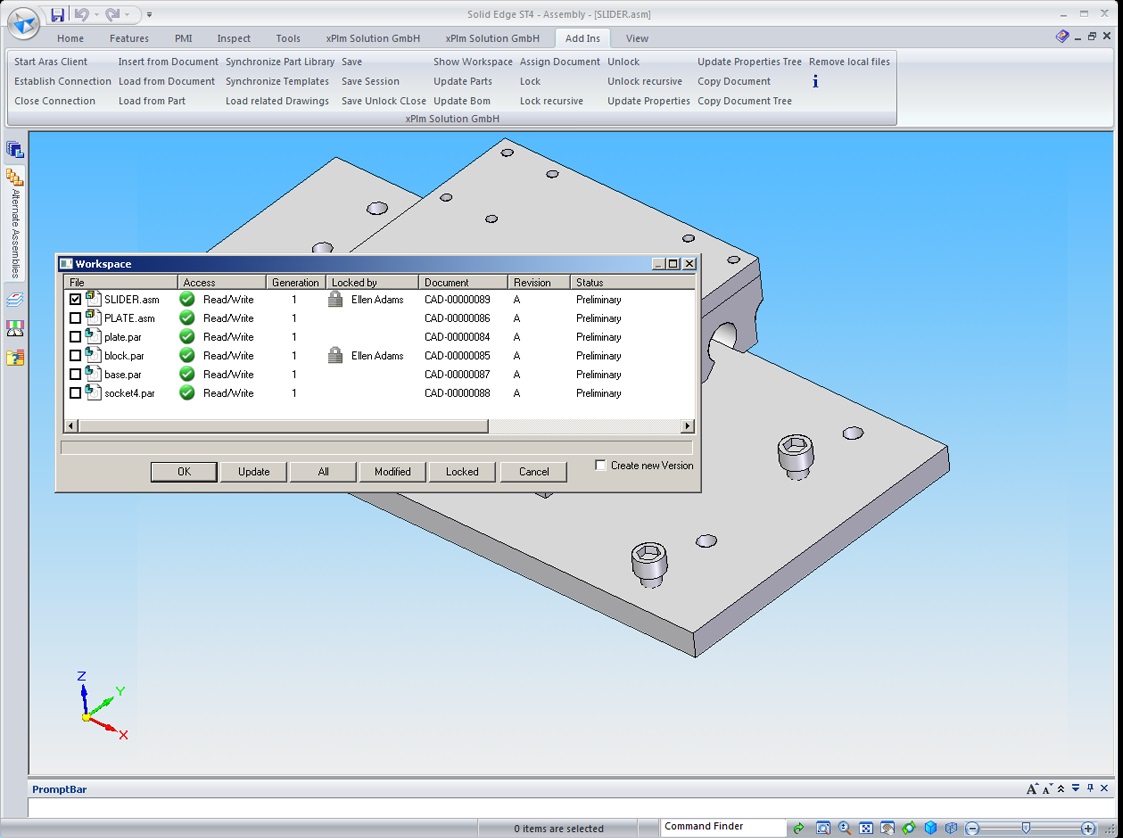This screenshot has width=1123, height=838.
Task: Switch to the PMI ribbon tab
Action: point(183,39)
